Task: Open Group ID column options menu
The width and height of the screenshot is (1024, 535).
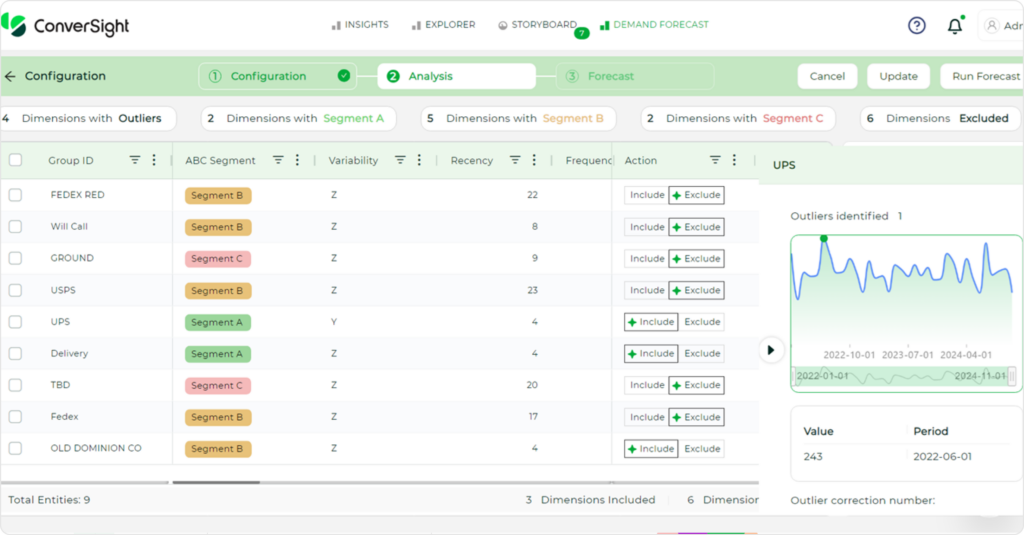Action: pos(154,160)
